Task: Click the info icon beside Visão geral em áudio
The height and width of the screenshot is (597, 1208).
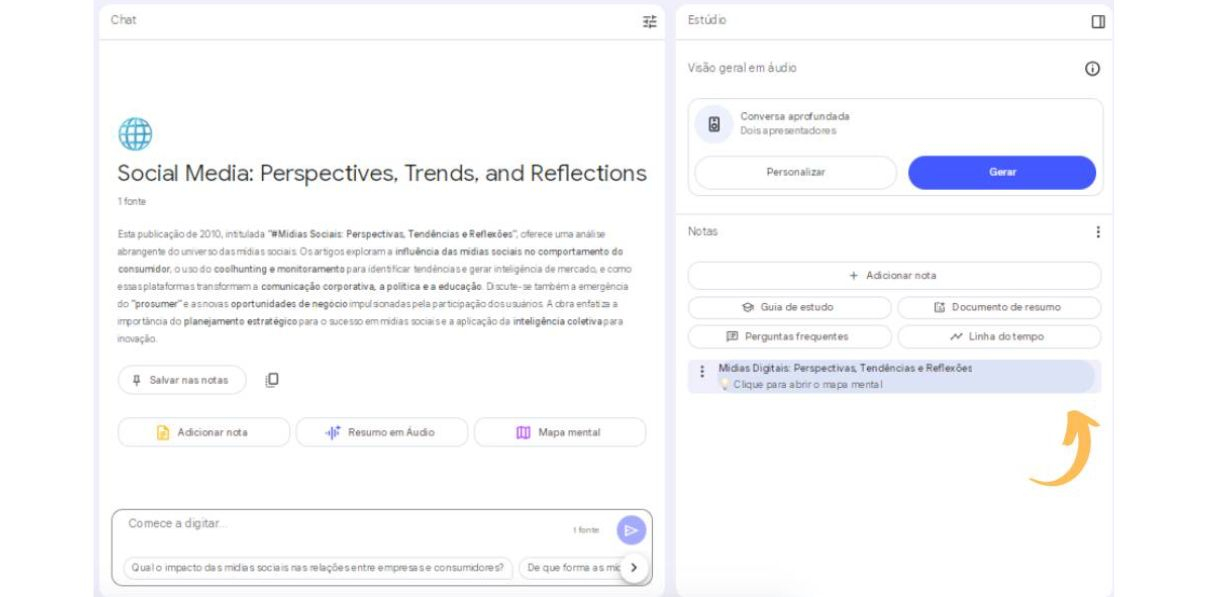Action: (x=1092, y=69)
